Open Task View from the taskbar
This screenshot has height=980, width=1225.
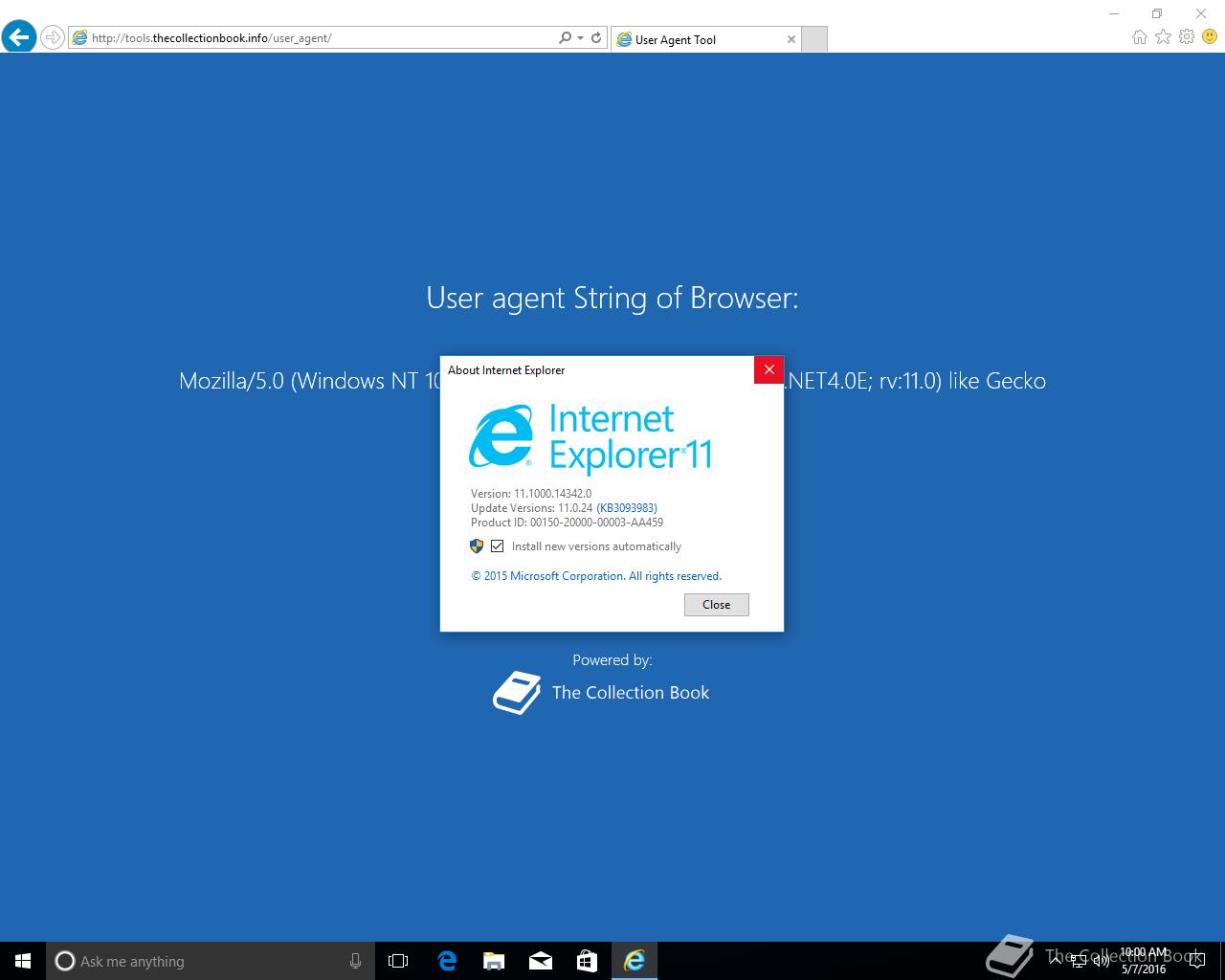point(398,961)
